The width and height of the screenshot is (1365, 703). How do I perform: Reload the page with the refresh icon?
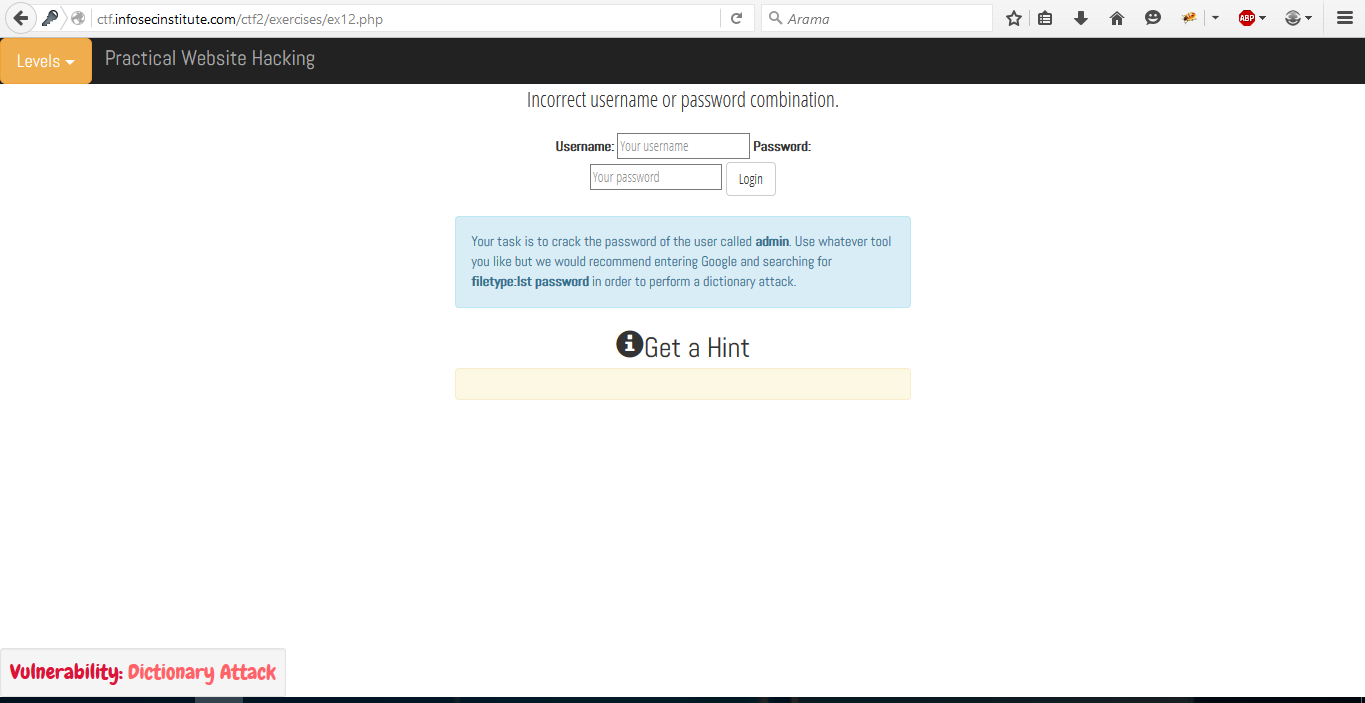(736, 18)
